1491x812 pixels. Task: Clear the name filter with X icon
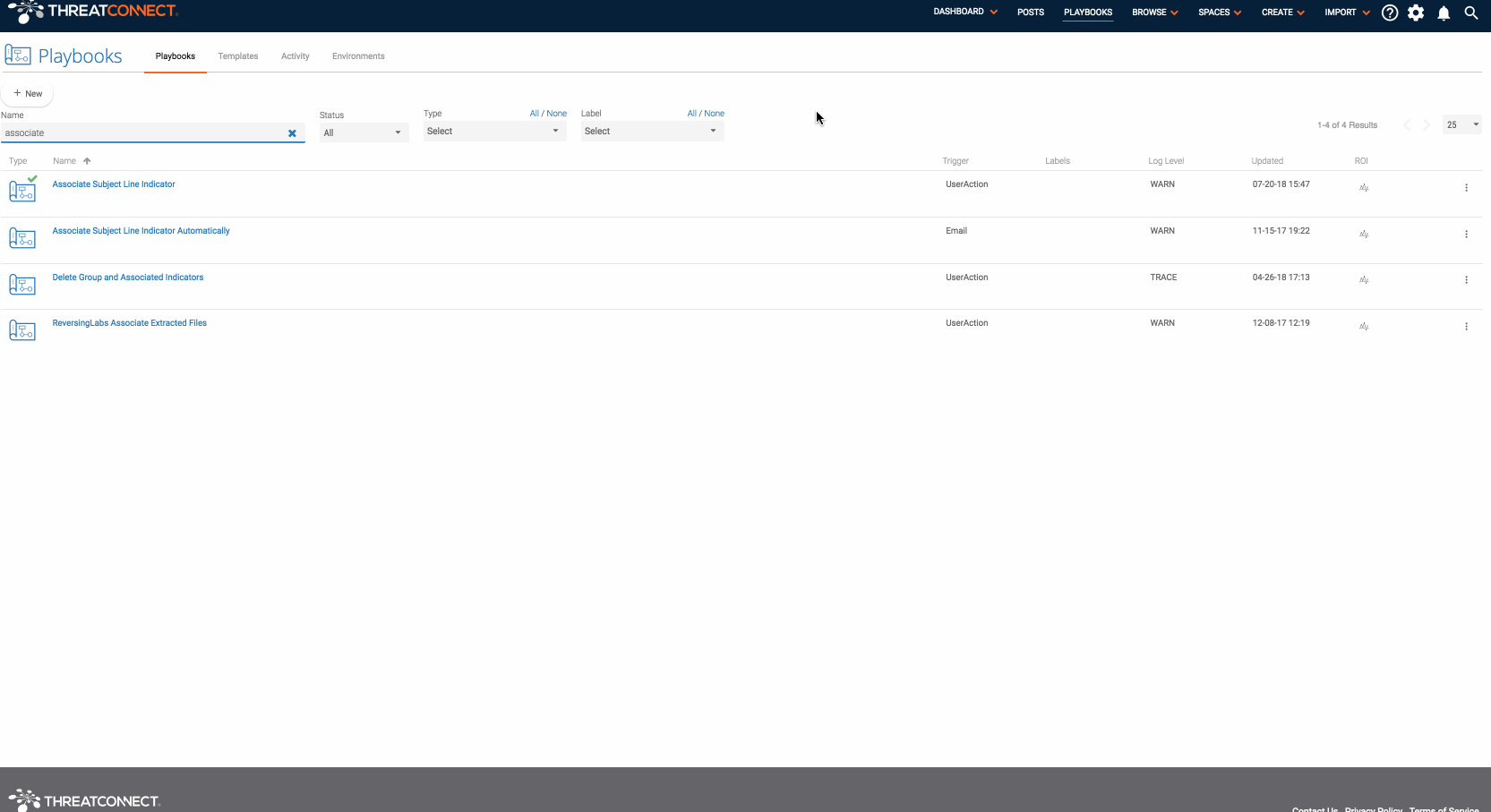292,133
